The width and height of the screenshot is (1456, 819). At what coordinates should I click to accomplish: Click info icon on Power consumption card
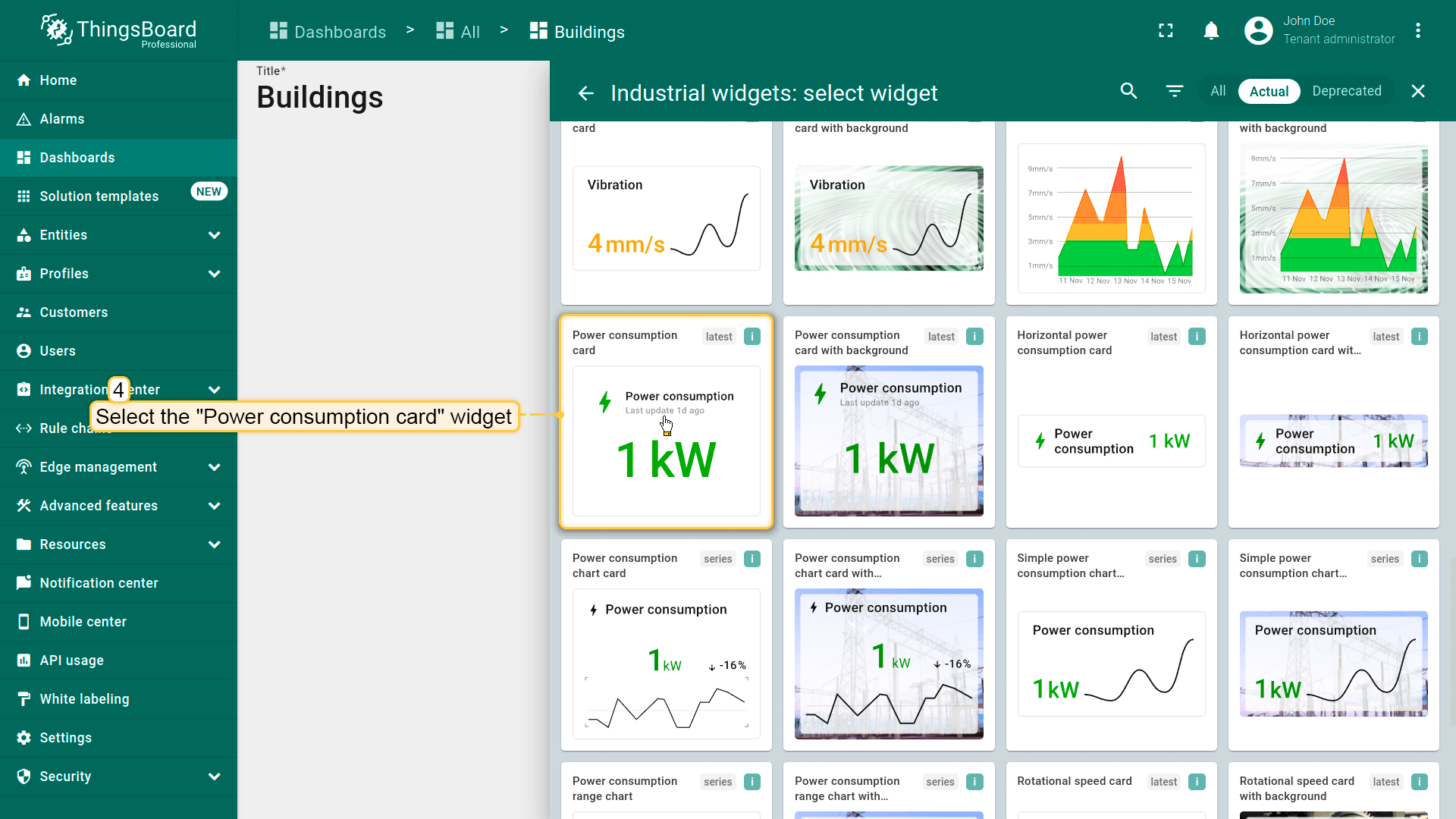point(752,337)
